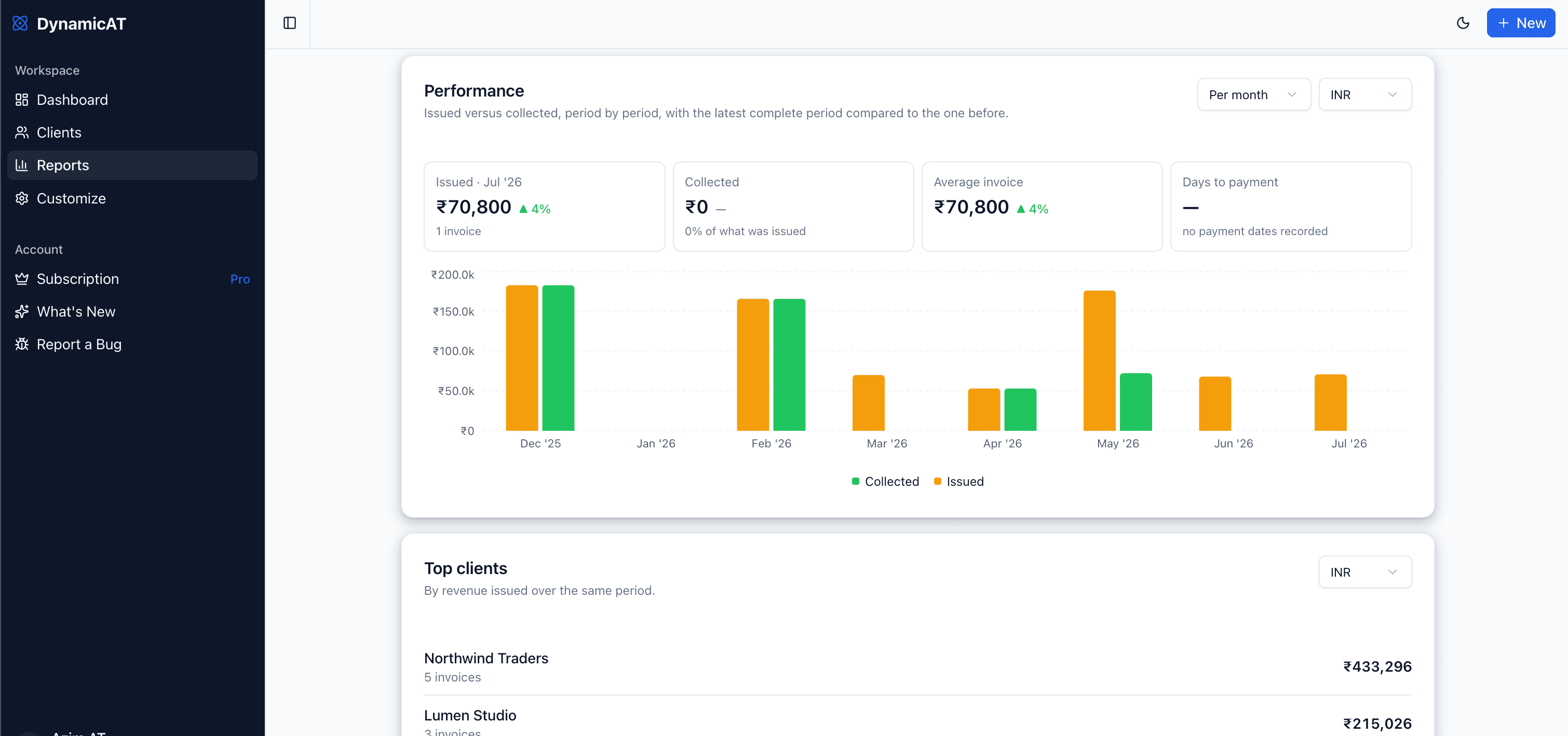
Task: Click the Report a Bug icon
Action: click(22, 344)
